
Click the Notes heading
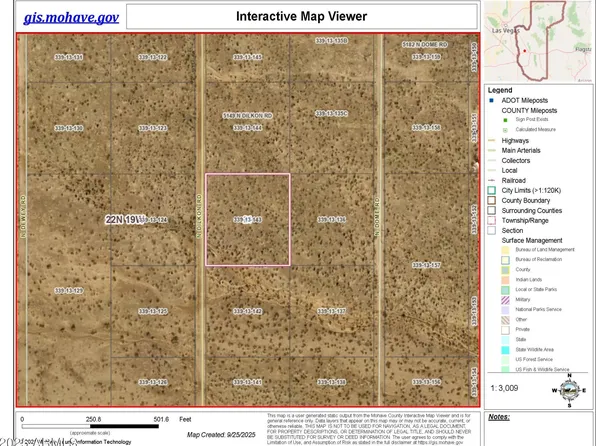point(499,417)
